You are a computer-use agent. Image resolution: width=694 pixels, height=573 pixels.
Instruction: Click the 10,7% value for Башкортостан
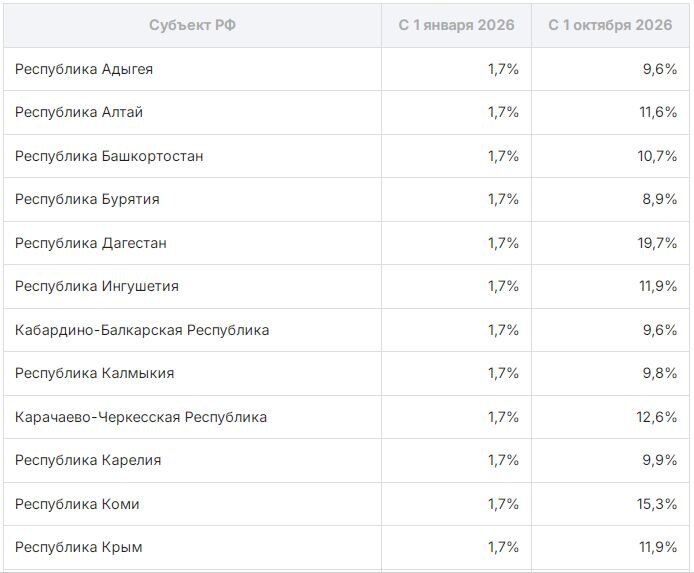658,156
